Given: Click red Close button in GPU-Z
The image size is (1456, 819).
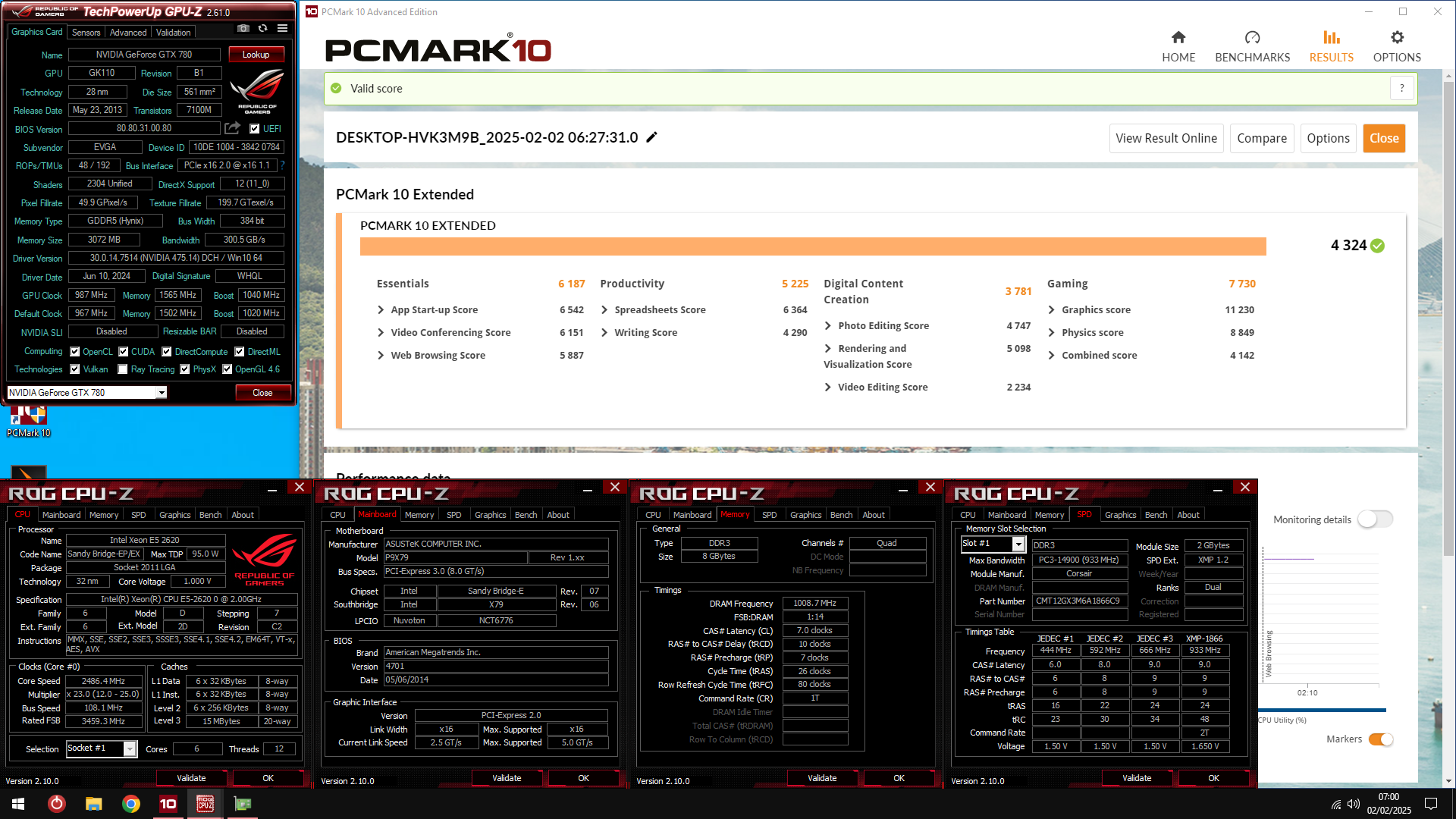Looking at the screenshot, I should (262, 393).
